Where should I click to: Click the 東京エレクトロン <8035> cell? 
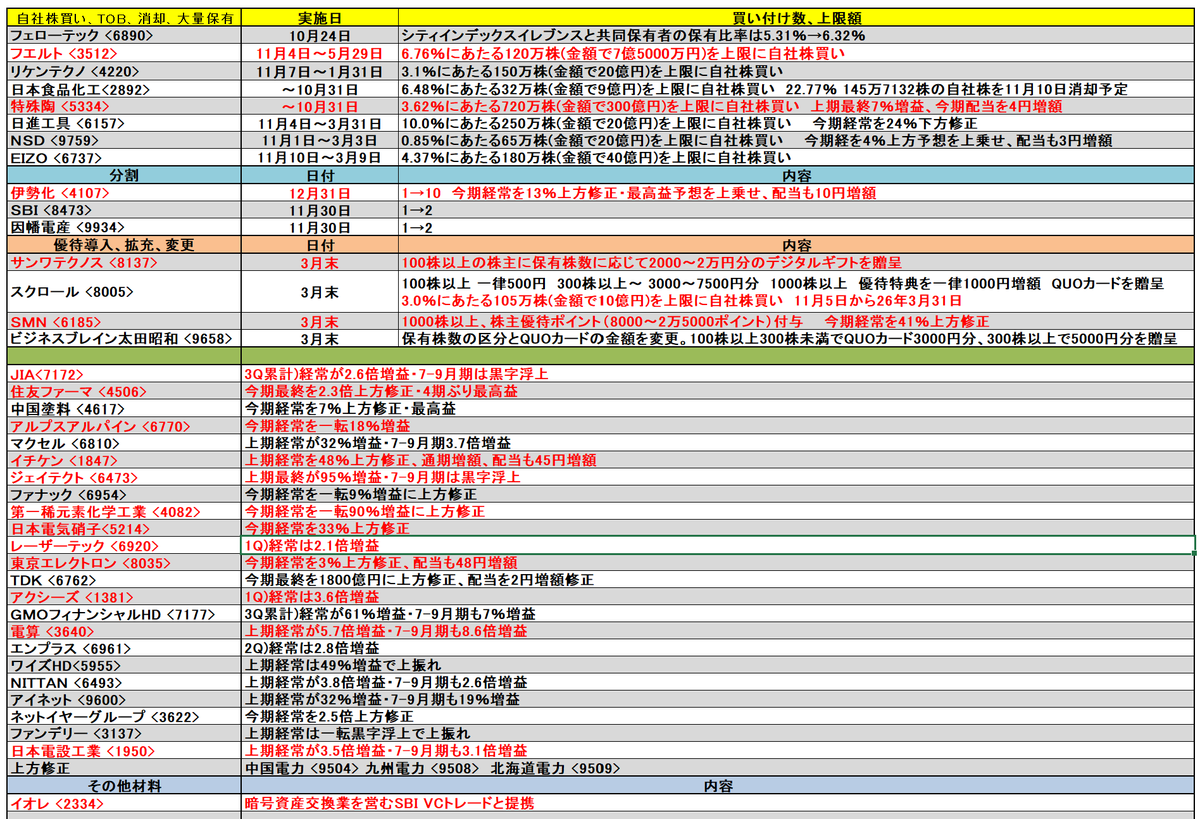(124, 562)
